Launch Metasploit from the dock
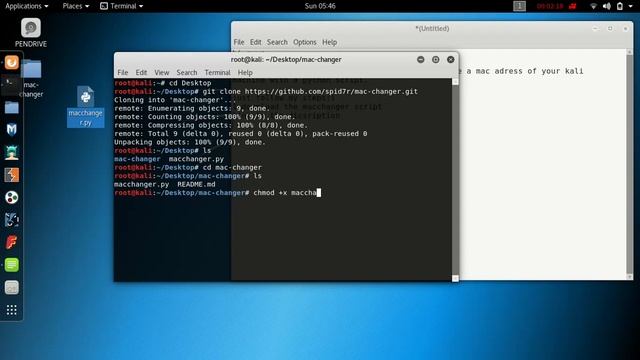 [x=11, y=130]
